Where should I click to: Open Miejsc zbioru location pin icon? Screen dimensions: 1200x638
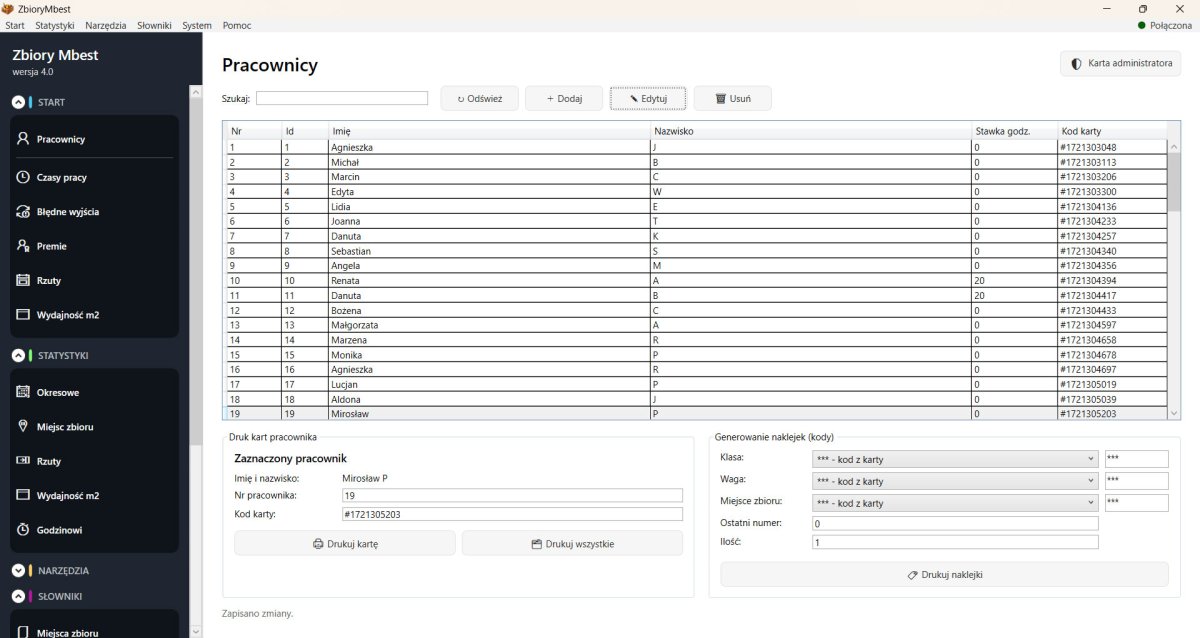23,427
